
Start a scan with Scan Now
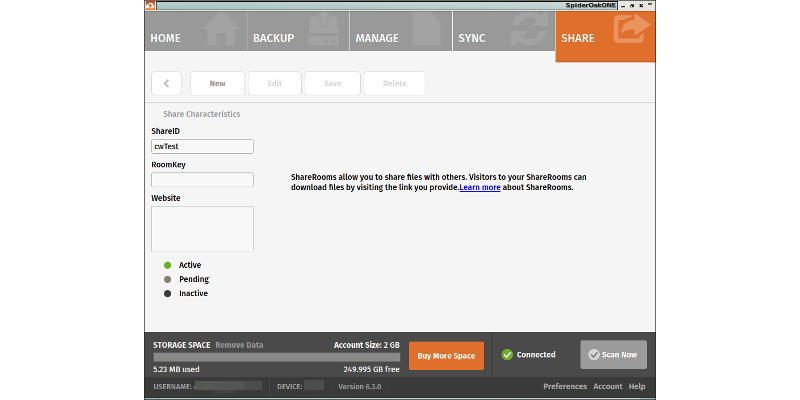pos(613,355)
